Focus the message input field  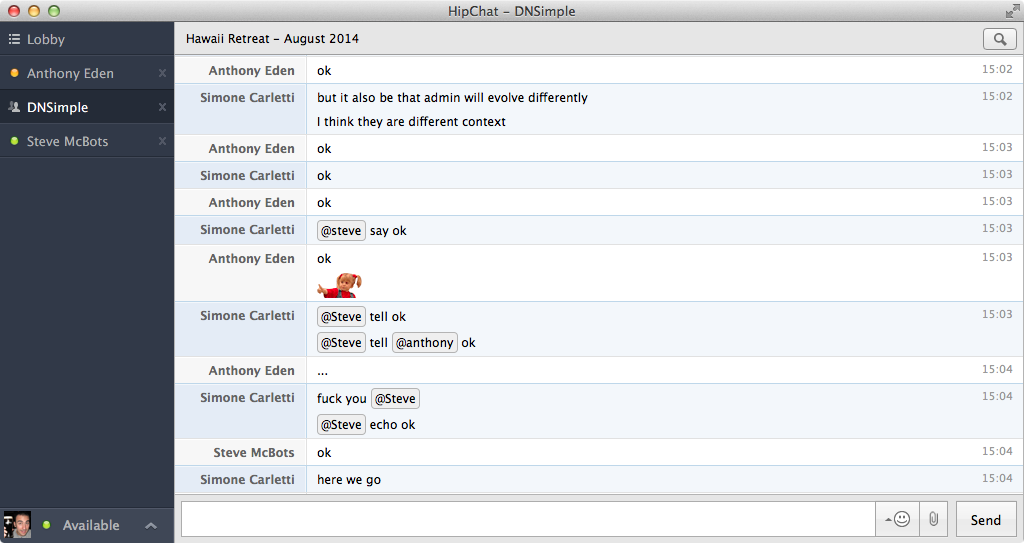tap(528, 519)
